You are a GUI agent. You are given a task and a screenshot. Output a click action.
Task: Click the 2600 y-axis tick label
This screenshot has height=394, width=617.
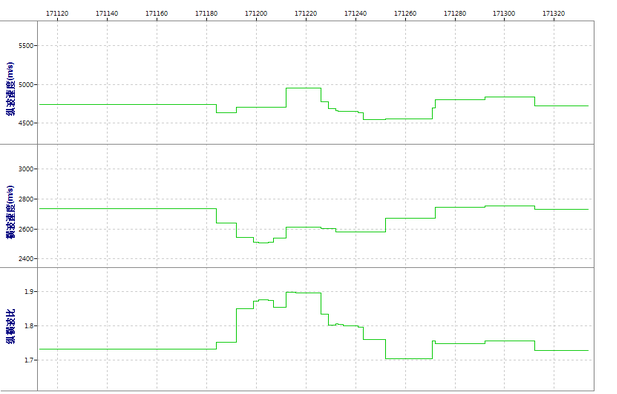(x=26, y=229)
